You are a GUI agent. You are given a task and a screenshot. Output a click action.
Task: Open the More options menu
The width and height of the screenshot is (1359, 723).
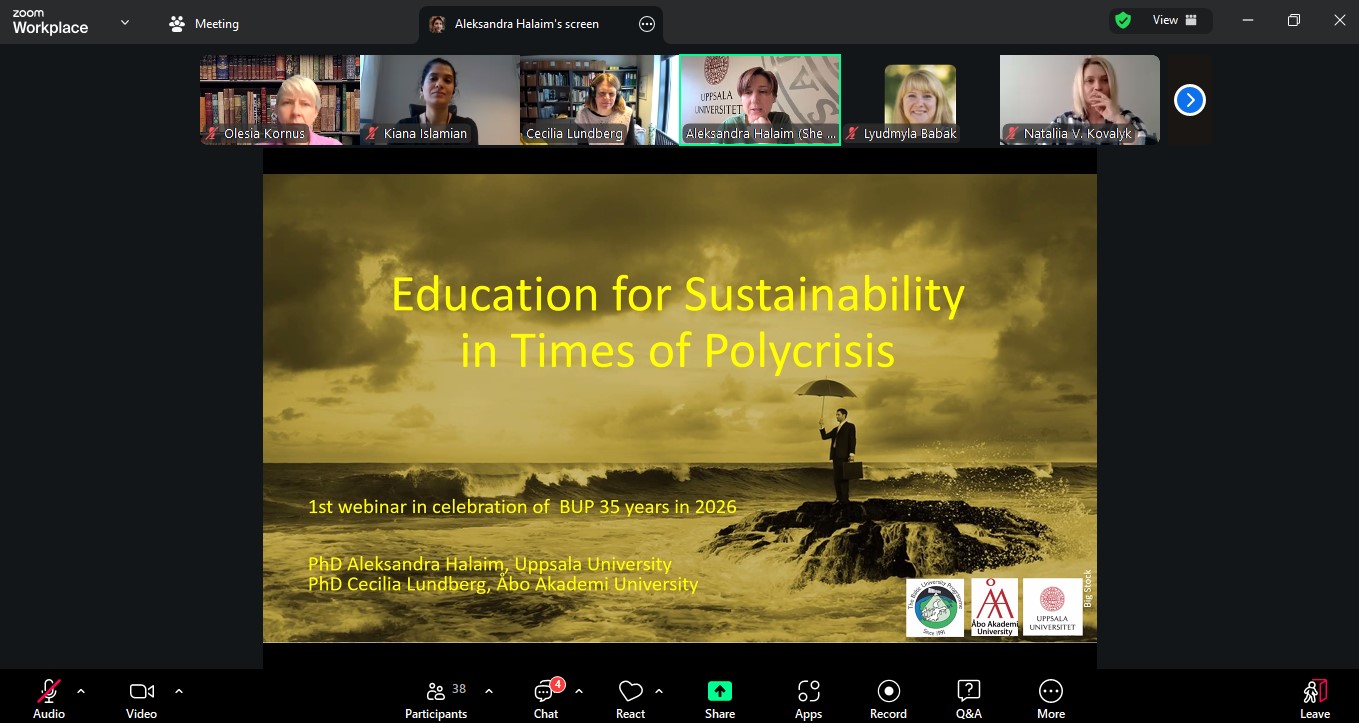pos(1050,698)
